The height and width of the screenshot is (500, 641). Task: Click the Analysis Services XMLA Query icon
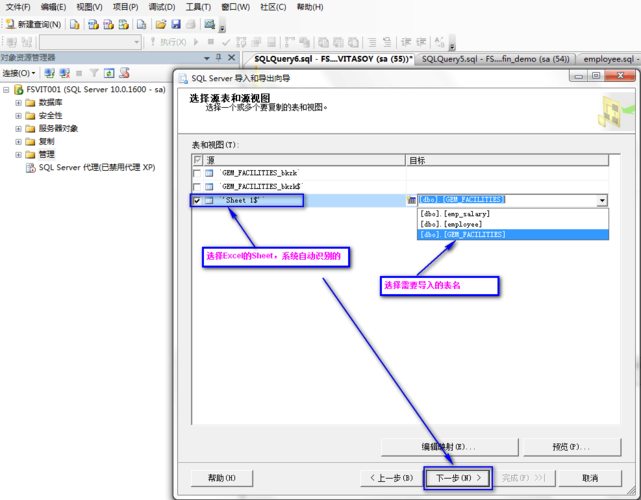[123, 25]
